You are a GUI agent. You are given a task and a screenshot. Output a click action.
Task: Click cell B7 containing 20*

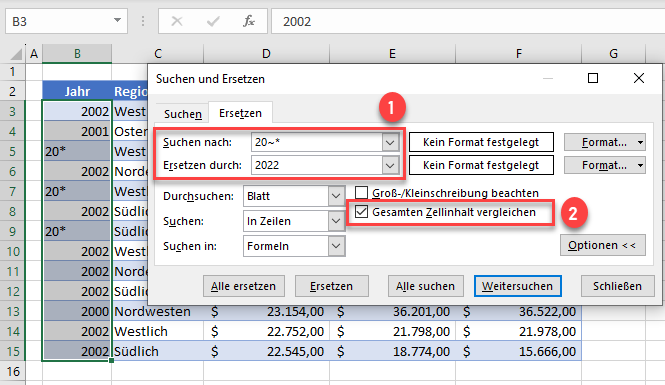[x=77, y=192]
